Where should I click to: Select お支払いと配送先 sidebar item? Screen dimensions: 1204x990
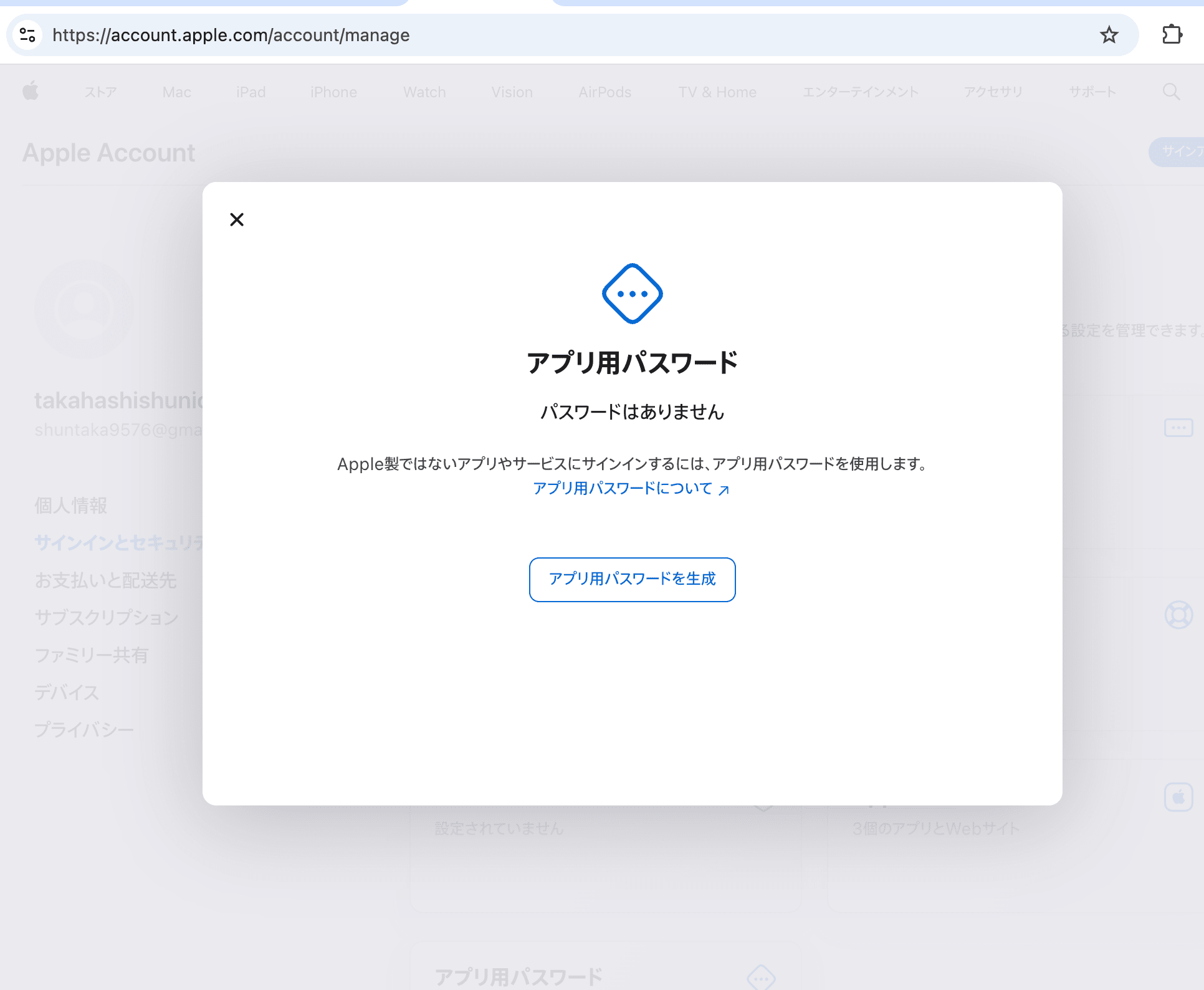coord(106,580)
